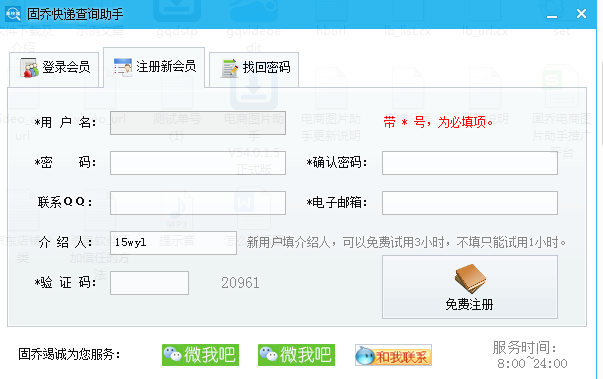
Task: Focus the 联系QQ input field
Action: [198, 203]
